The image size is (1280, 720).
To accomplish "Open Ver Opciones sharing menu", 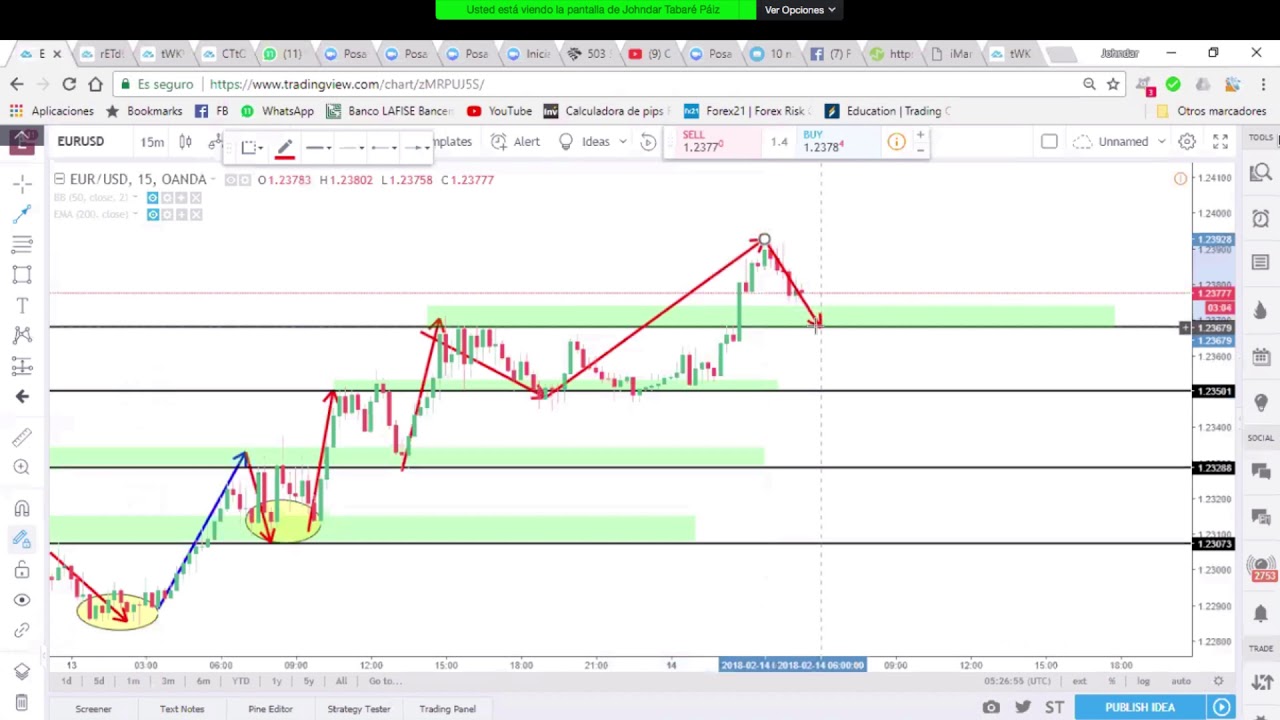I will pyautogui.click(x=800, y=10).
